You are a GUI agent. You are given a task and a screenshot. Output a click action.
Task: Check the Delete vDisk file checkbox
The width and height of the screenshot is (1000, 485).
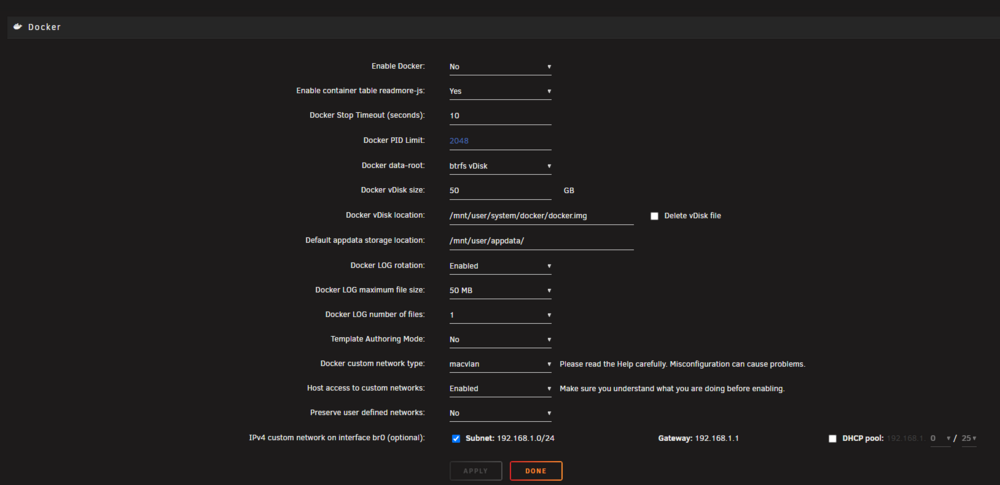654,216
